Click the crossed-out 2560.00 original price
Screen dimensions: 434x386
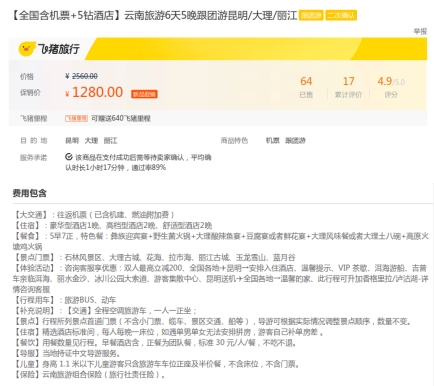point(85,76)
